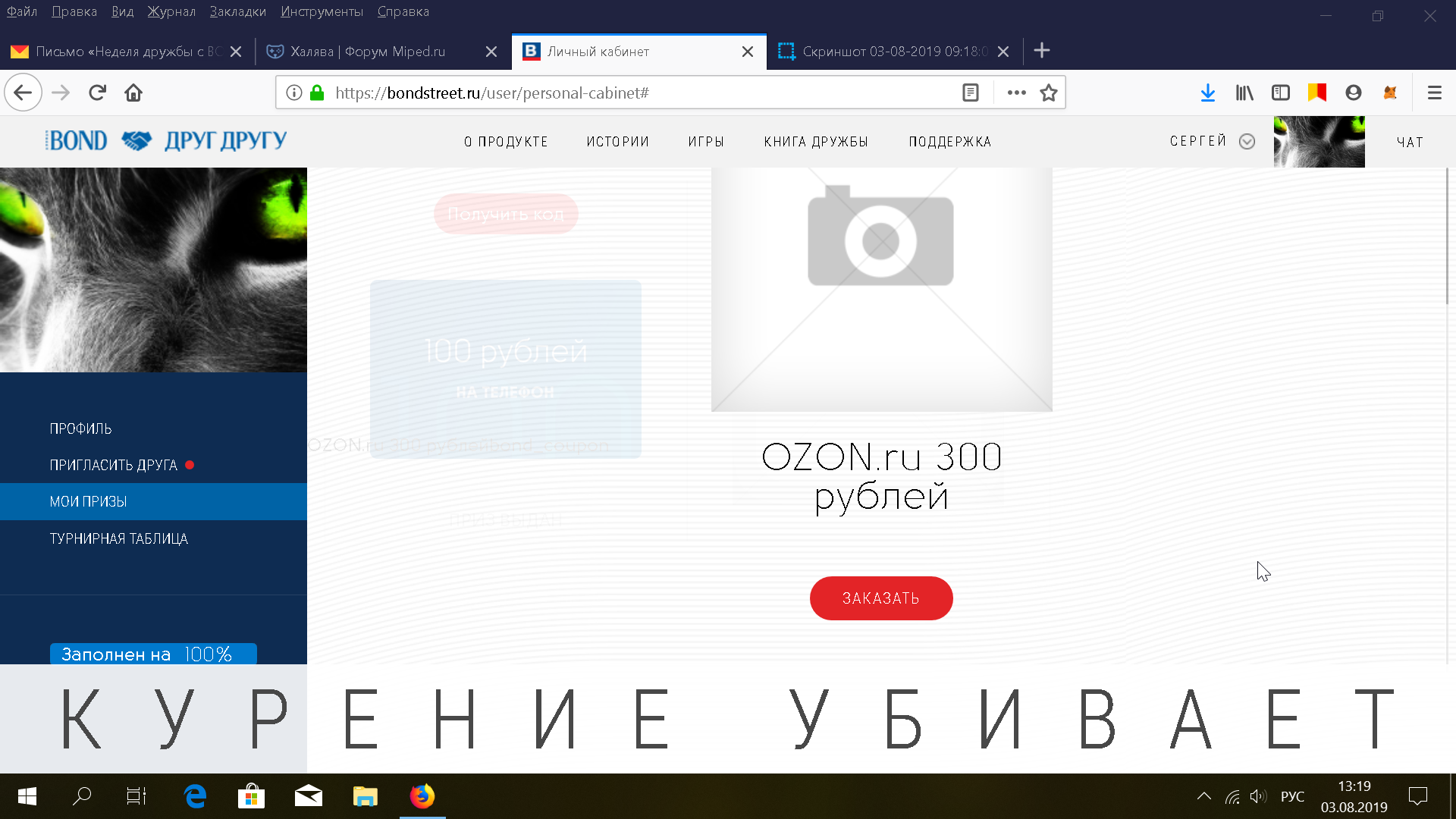Select Пригласить друга in the sidebar
The height and width of the screenshot is (819, 1456).
click(x=114, y=465)
